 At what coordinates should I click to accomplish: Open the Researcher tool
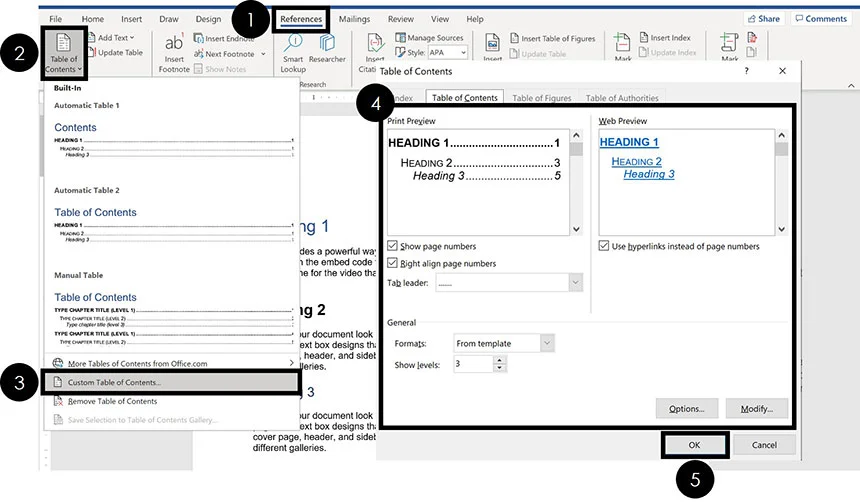(x=327, y=48)
